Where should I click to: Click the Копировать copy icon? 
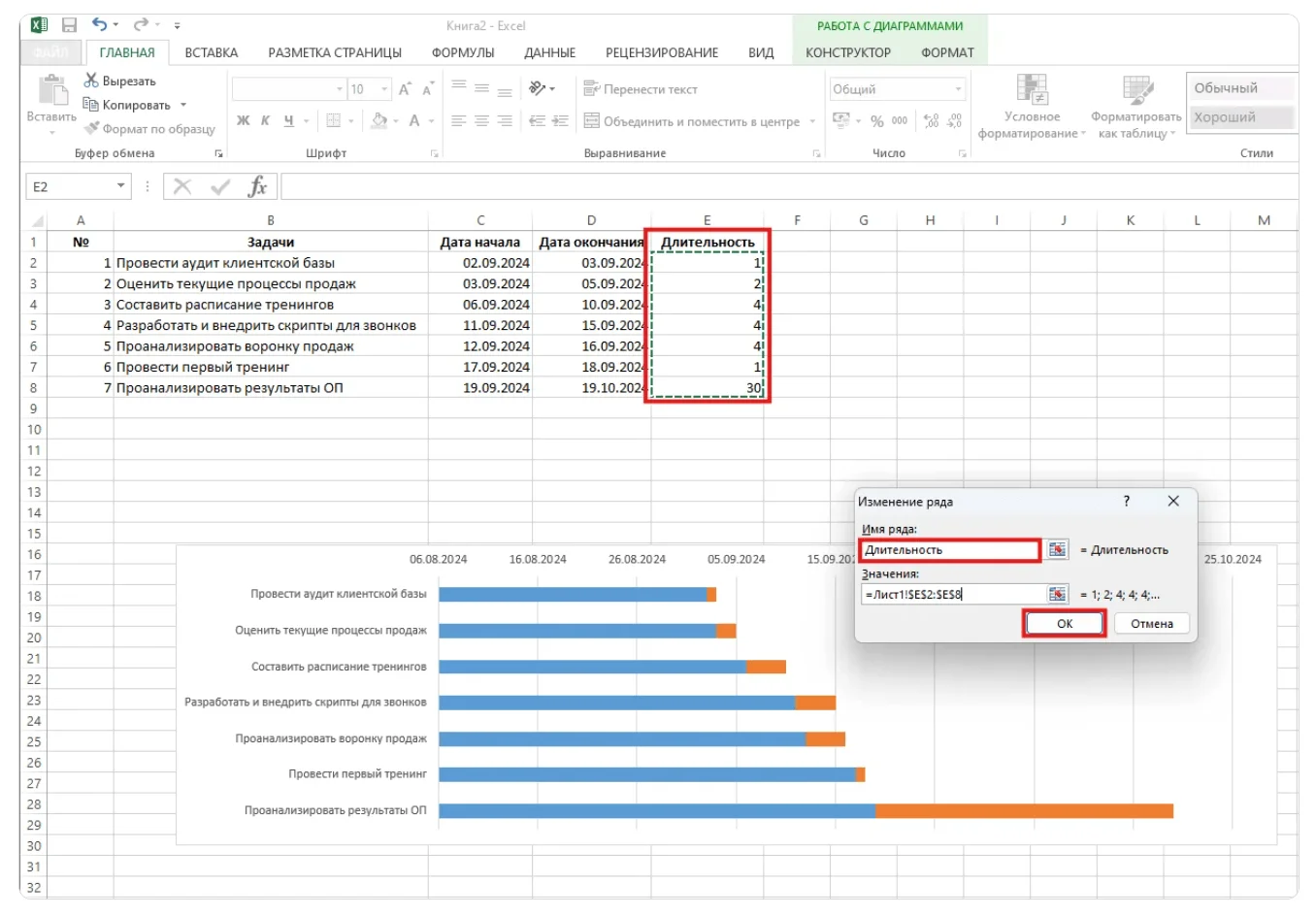[x=91, y=105]
